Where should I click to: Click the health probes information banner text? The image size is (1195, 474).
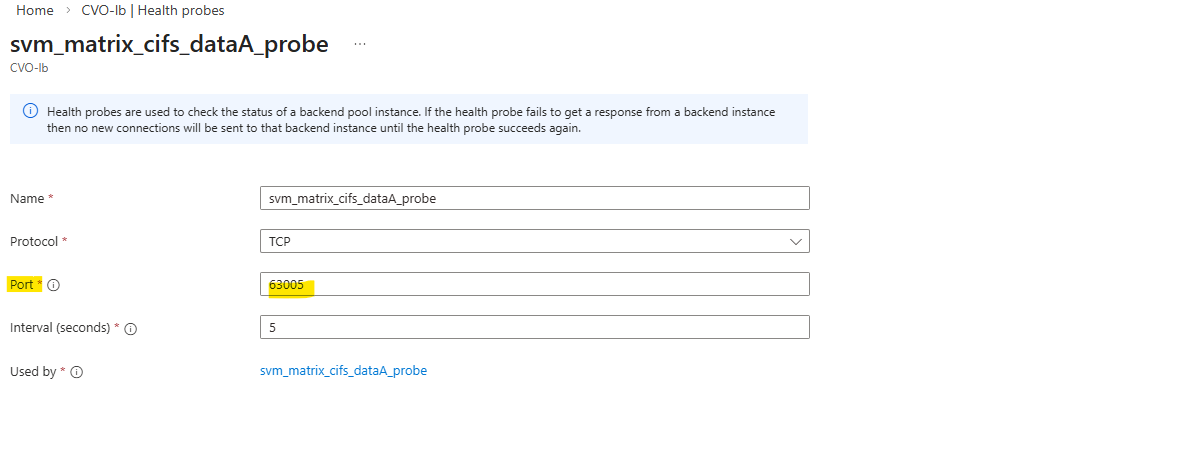[x=410, y=119]
